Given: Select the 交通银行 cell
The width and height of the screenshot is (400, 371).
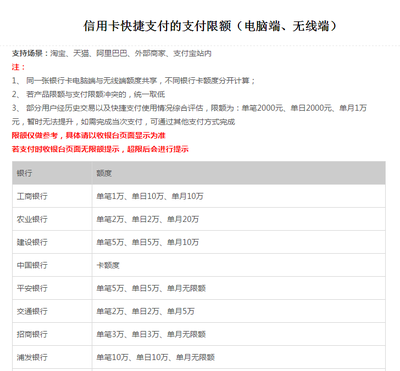Looking at the screenshot, I should (52, 311).
